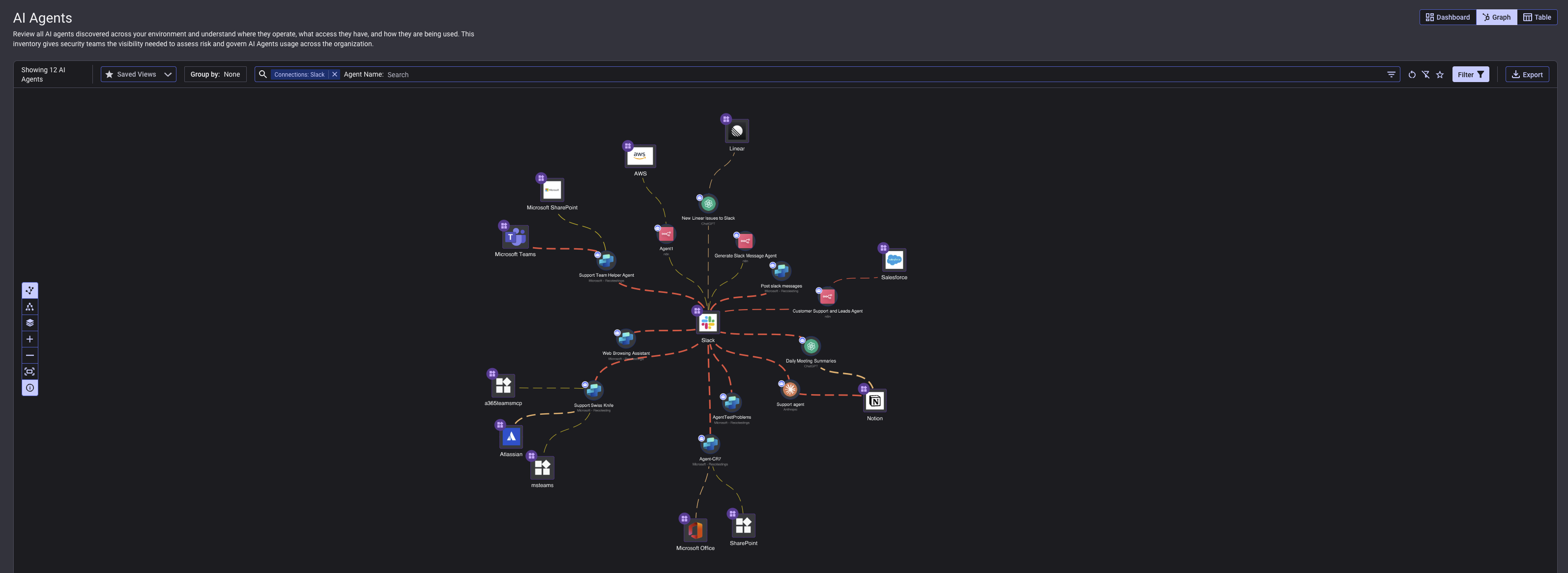1568x573 pixels.
Task: Select the New Linear Issues to Slack agent
Action: tap(708, 204)
